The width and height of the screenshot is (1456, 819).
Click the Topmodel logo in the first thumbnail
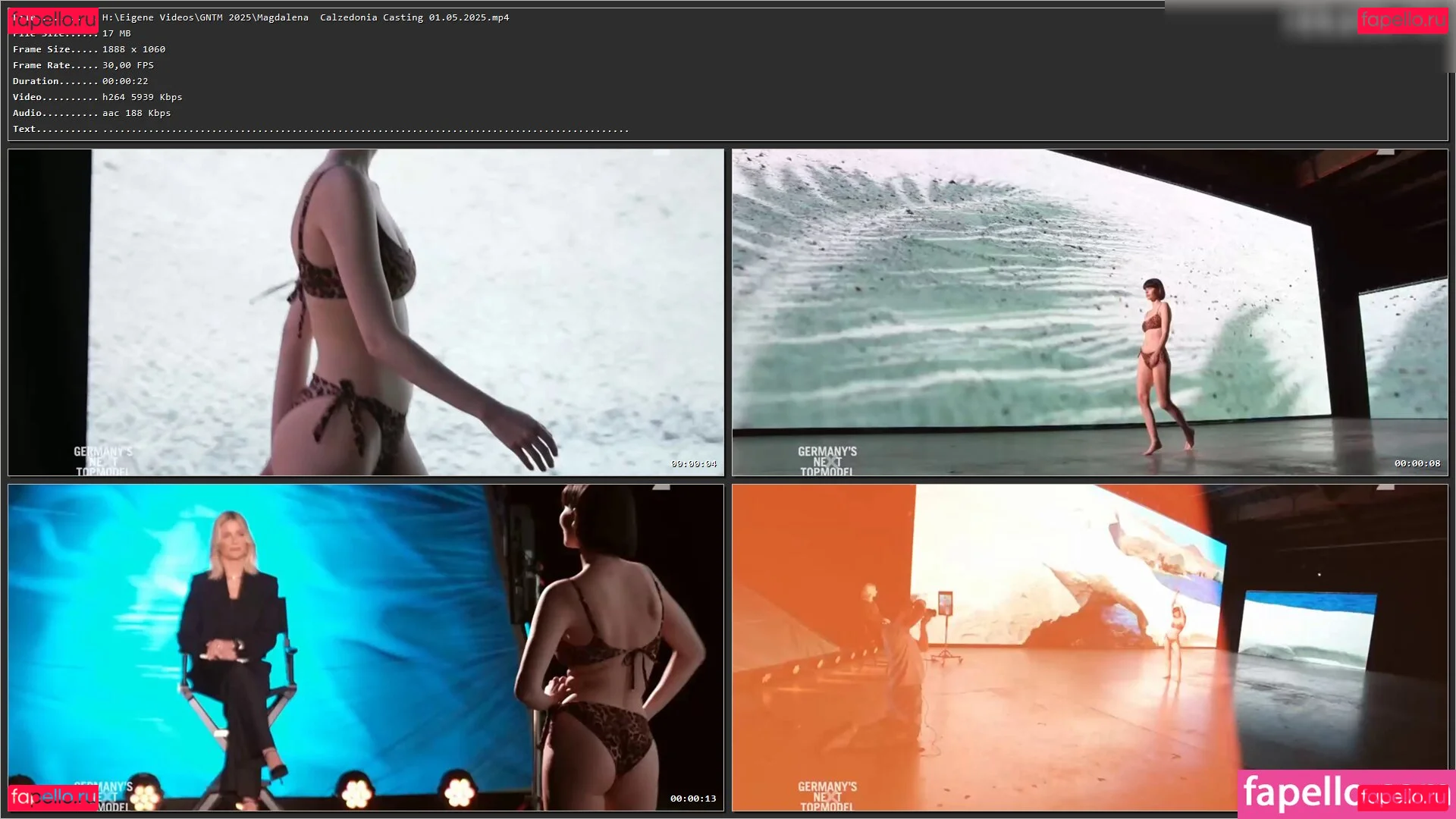coord(102,461)
